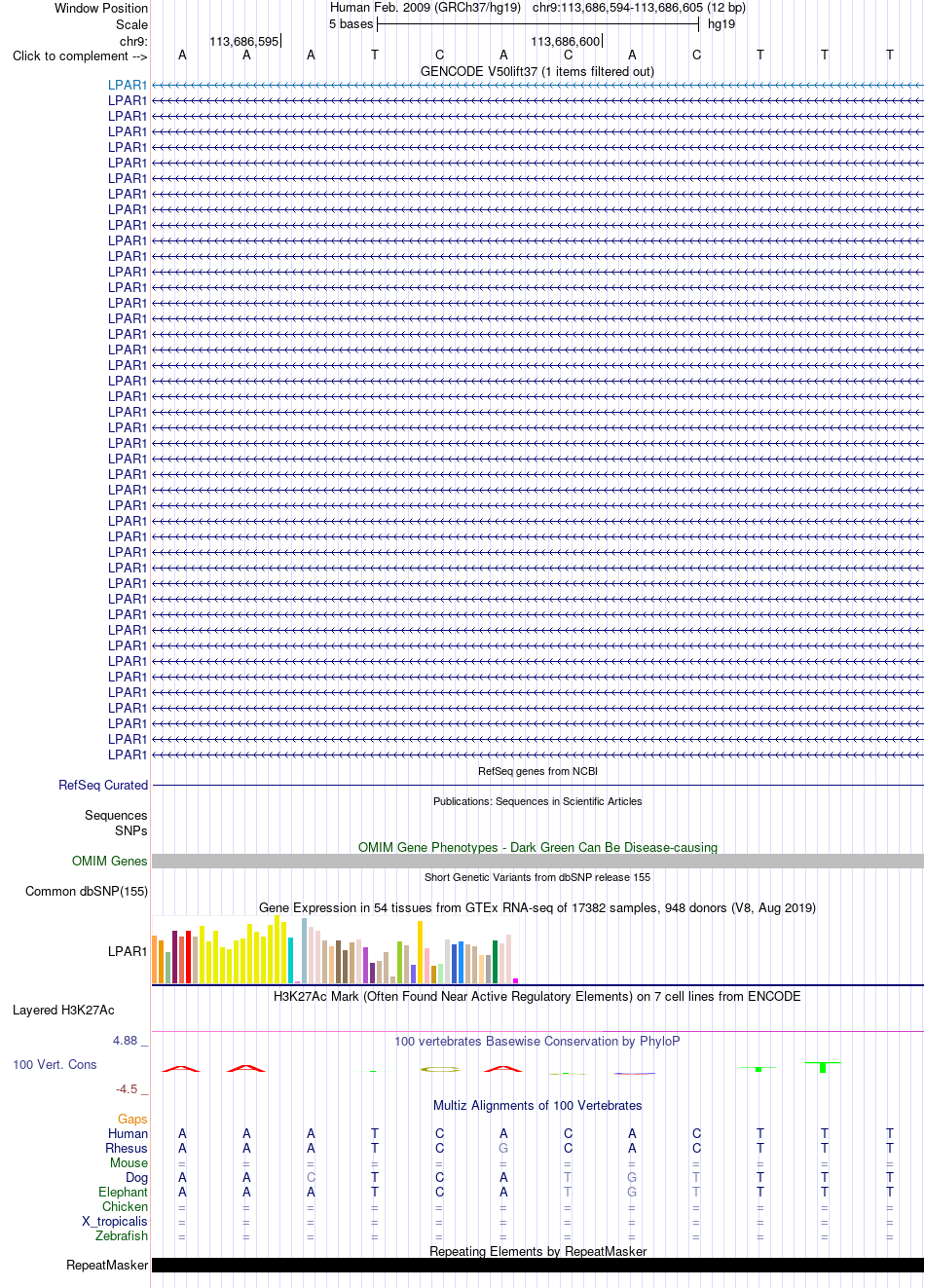The height and width of the screenshot is (1288, 925).
Task: Click the Common dbSNP(155) track label
Action: pos(87,891)
